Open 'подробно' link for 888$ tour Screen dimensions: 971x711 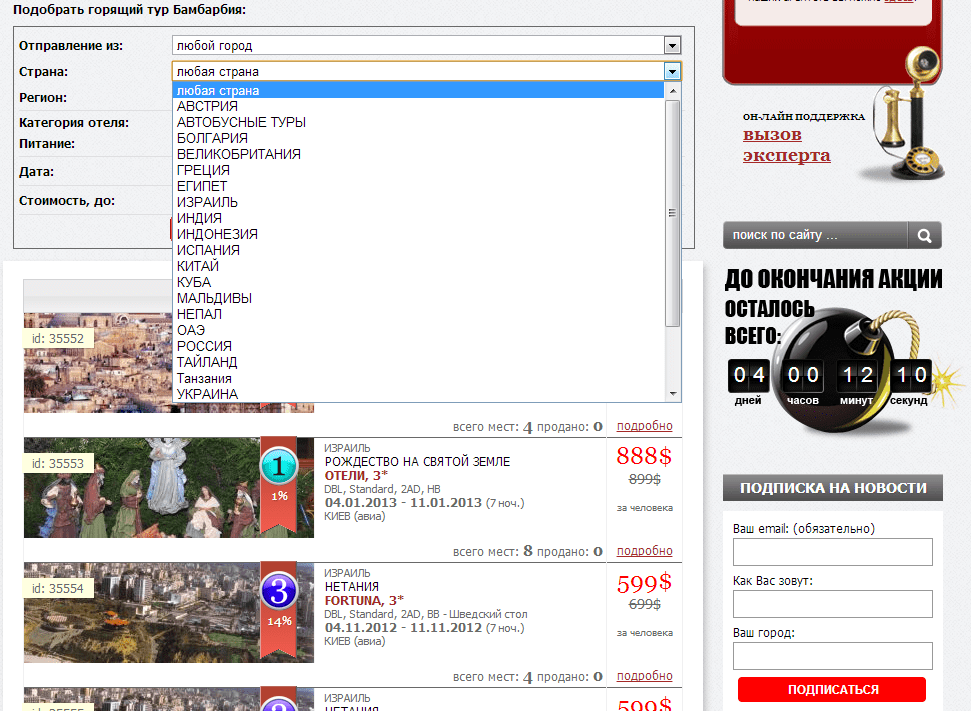[x=645, y=551]
